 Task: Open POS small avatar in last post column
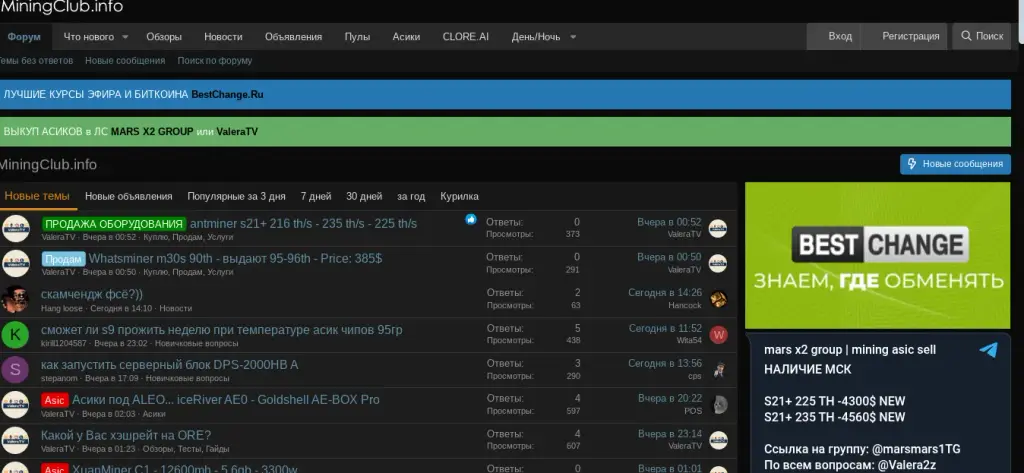(718, 405)
